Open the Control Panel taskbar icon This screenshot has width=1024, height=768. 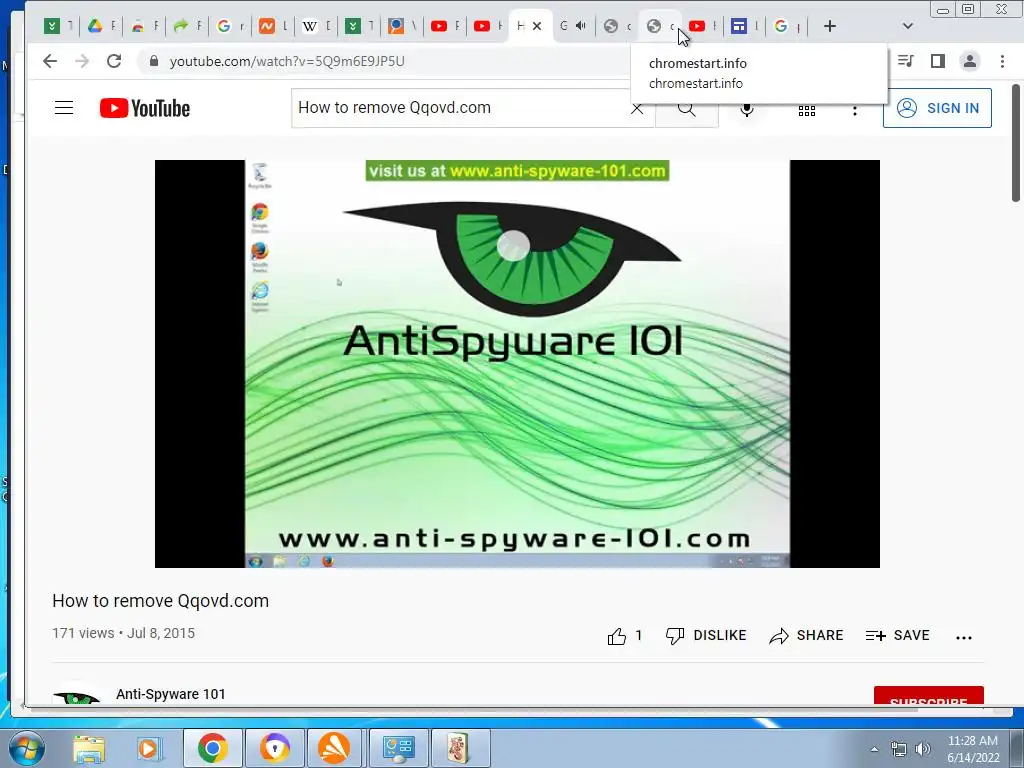coord(398,748)
